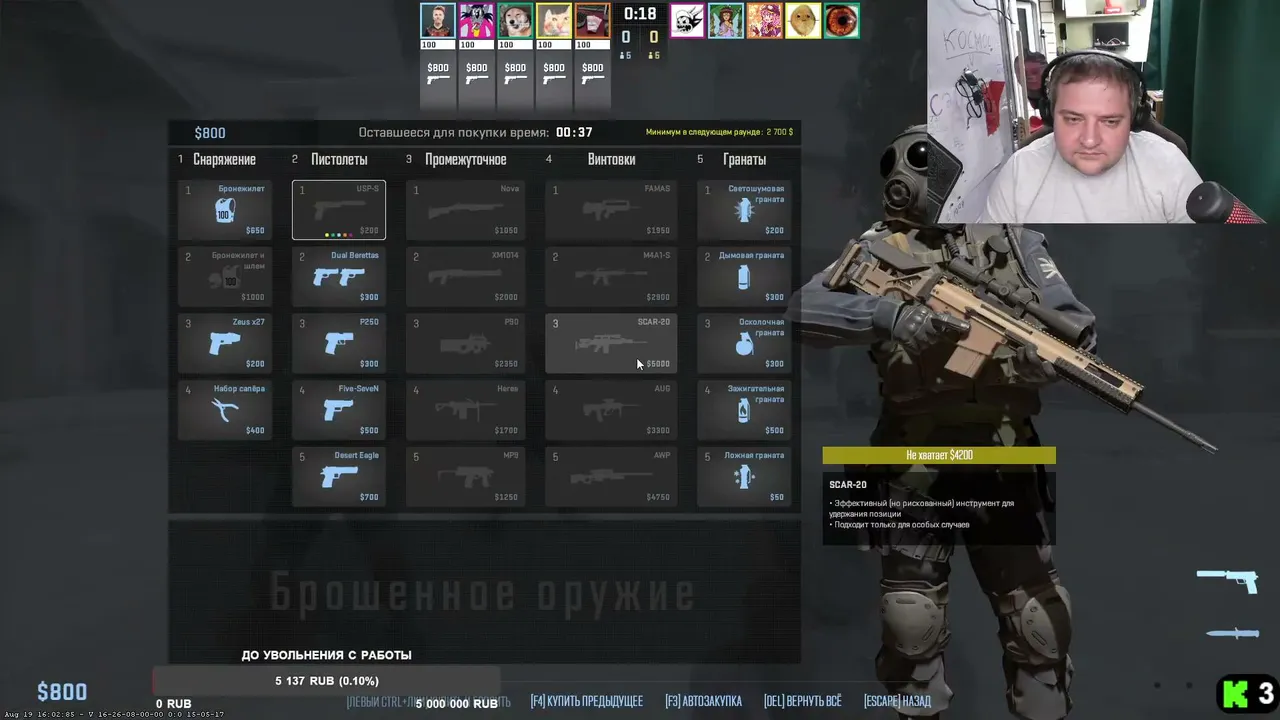Buy the Ложная граната decoy for $50
1280x720 pixels.
[x=744, y=477]
